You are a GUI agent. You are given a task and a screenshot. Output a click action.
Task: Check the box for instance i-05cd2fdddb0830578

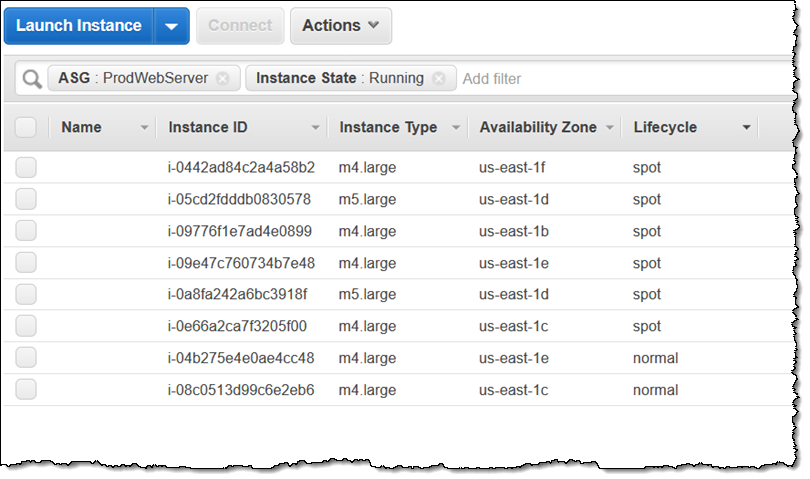[26, 199]
